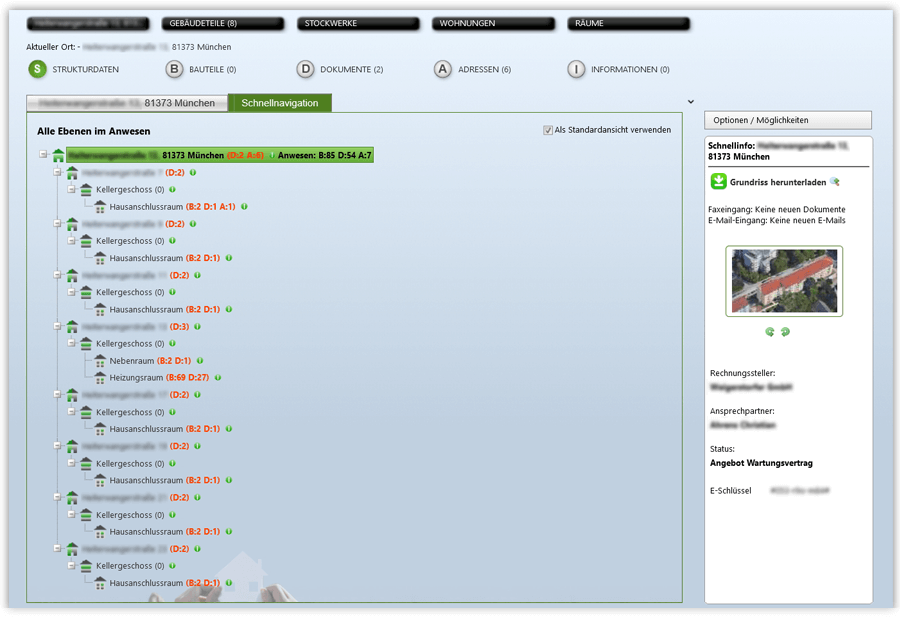
Task: Click the left rotate arrow below the aerial photo
Action: [771, 332]
